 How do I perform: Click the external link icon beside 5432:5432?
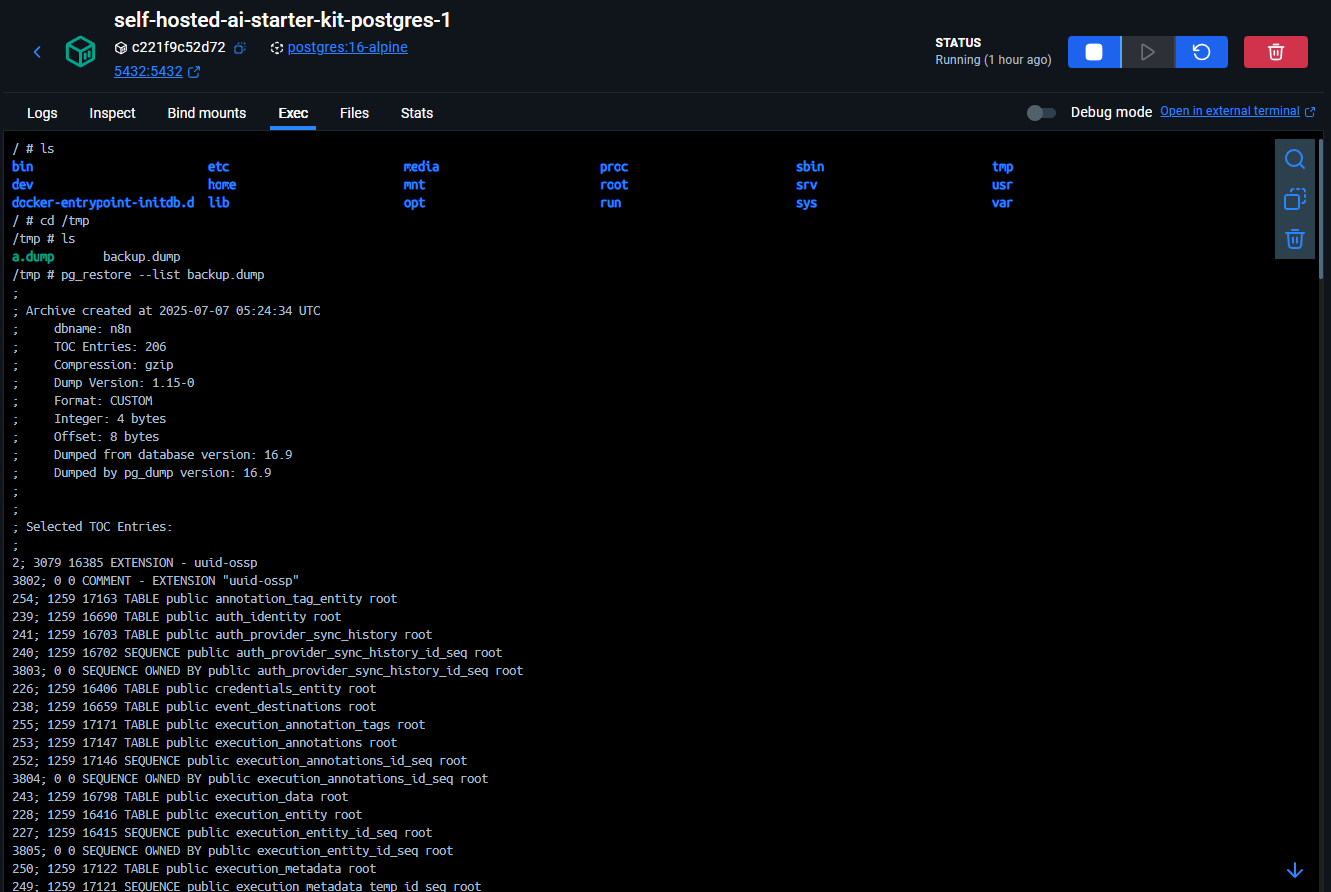pos(194,72)
